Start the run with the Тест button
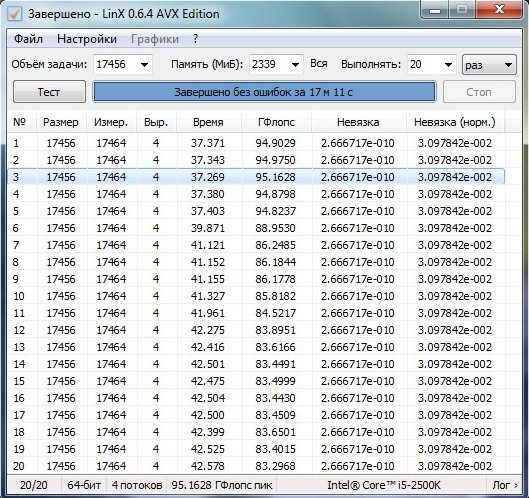 tap(49, 92)
